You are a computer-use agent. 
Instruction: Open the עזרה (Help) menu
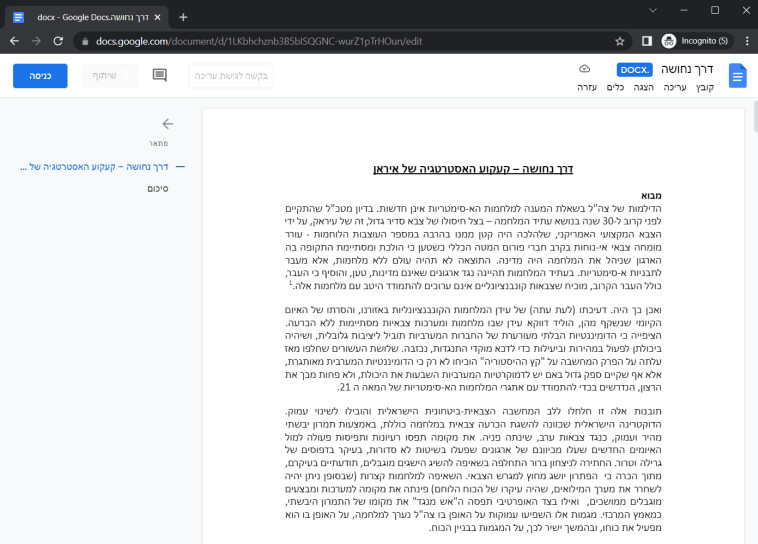[587, 88]
